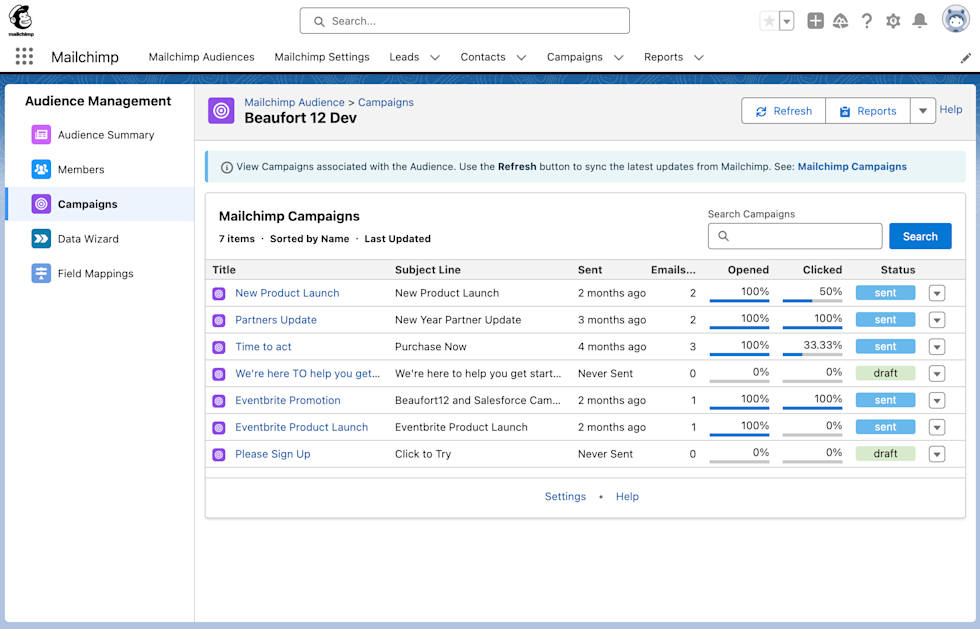The image size is (980, 629).
Task: Open the Audience Summary panel icon
Action: pos(40,134)
